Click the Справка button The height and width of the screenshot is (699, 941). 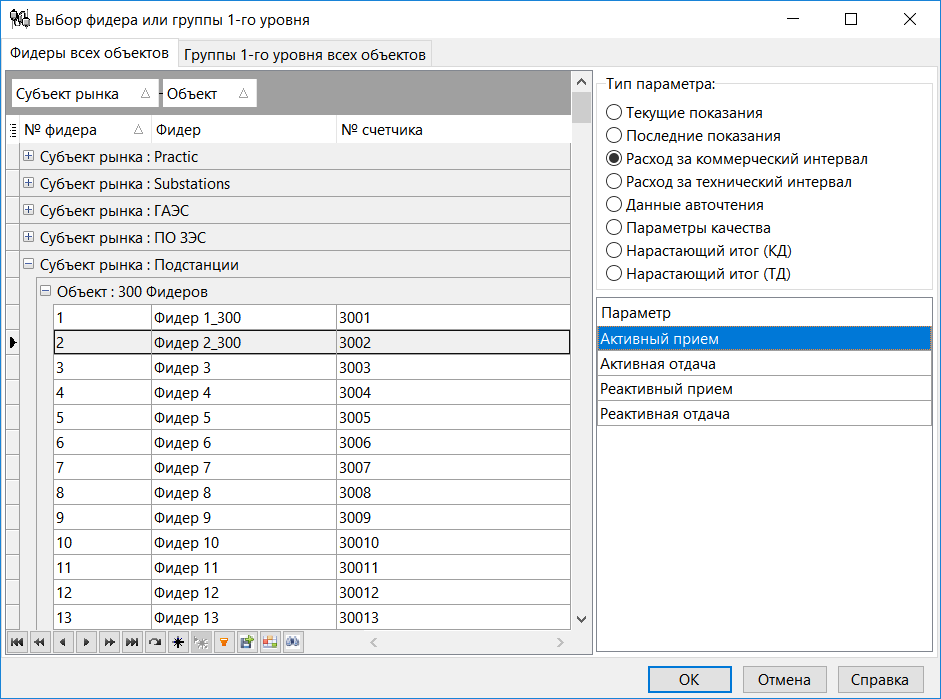click(x=879, y=678)
